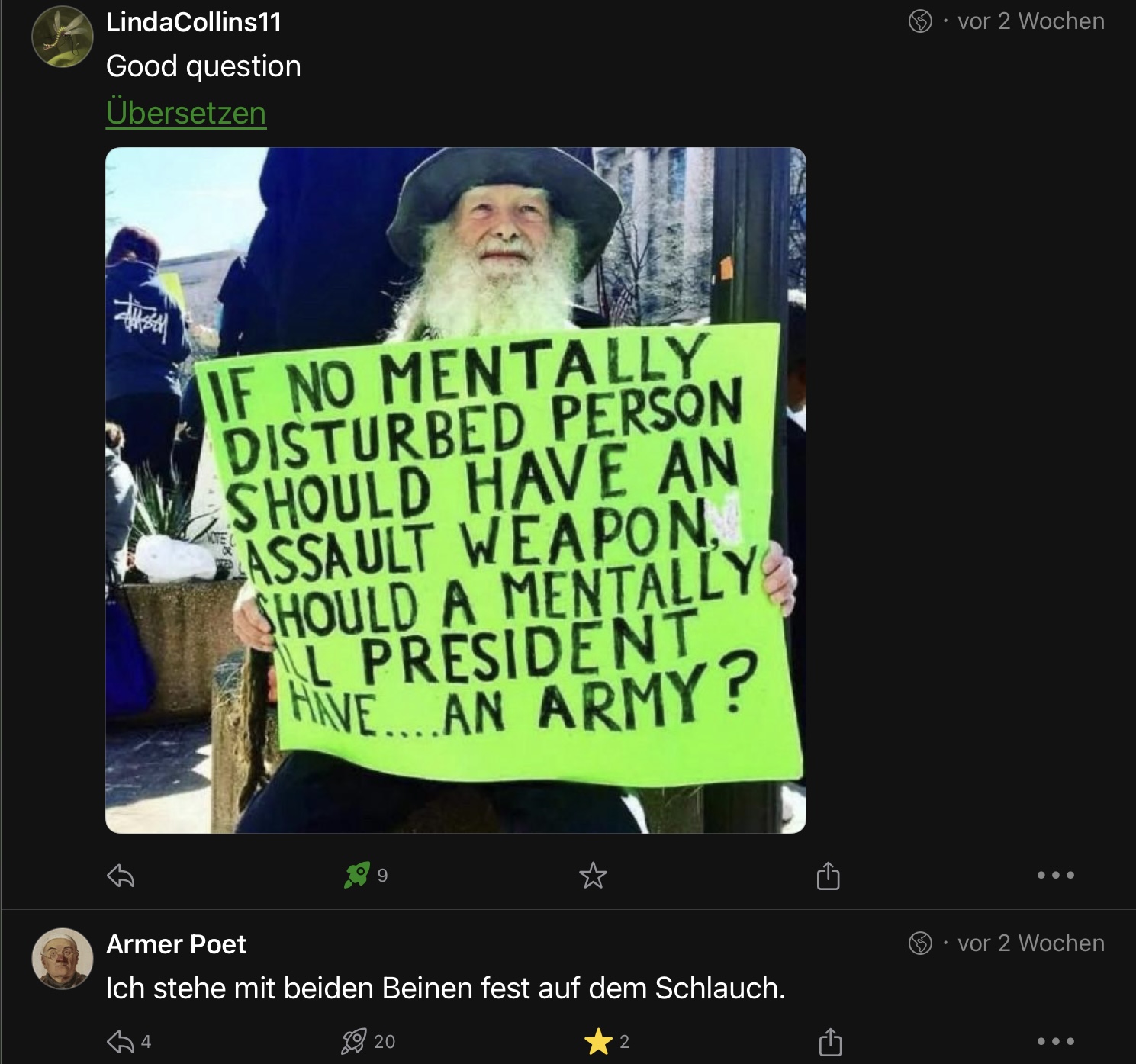Click the "Good question" post text
The width and height of the screenshot is (1136, 1064).
[x=204, y=66]
